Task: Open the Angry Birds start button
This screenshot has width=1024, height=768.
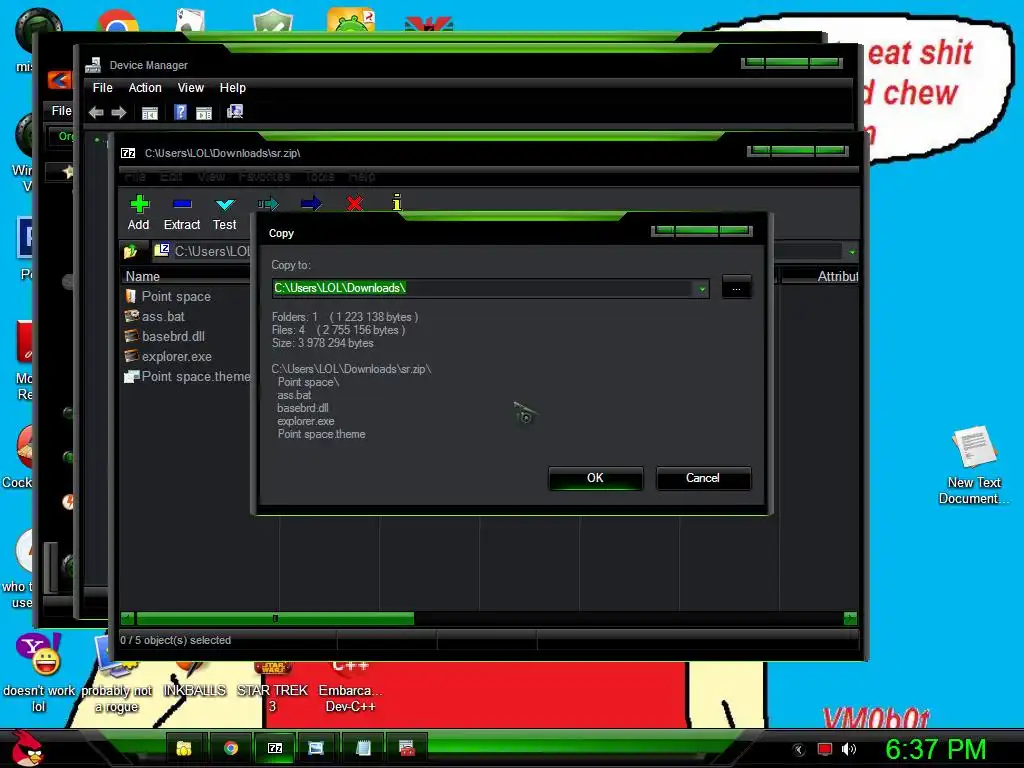Action: 25,747
